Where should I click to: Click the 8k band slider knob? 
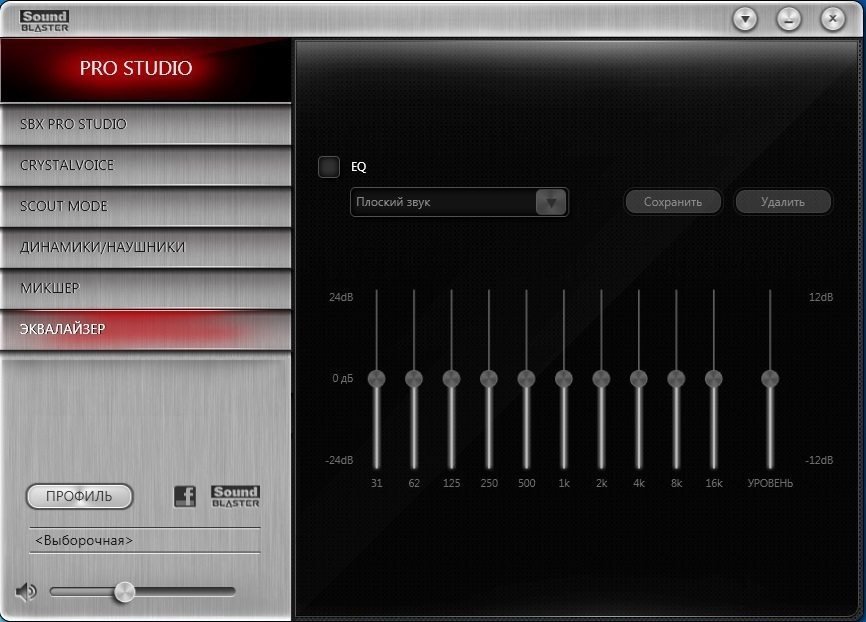click(x=677, y=379)
